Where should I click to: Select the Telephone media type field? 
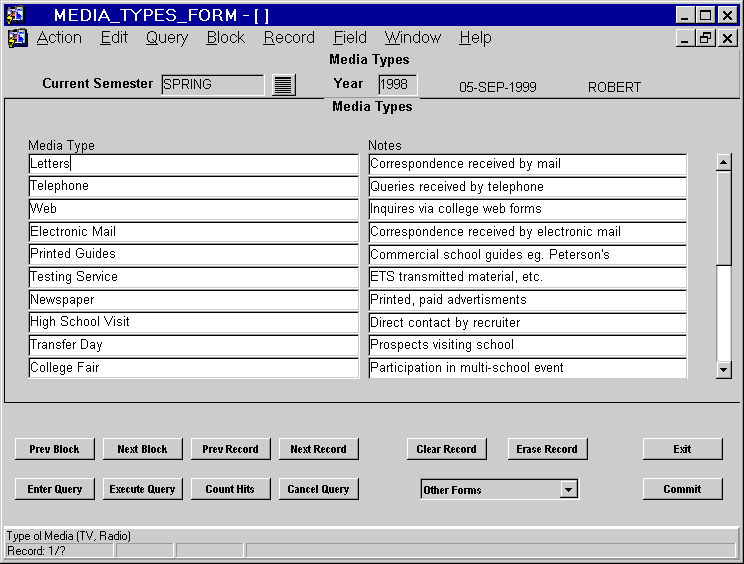pyautogui.click(x=194, y=186)
